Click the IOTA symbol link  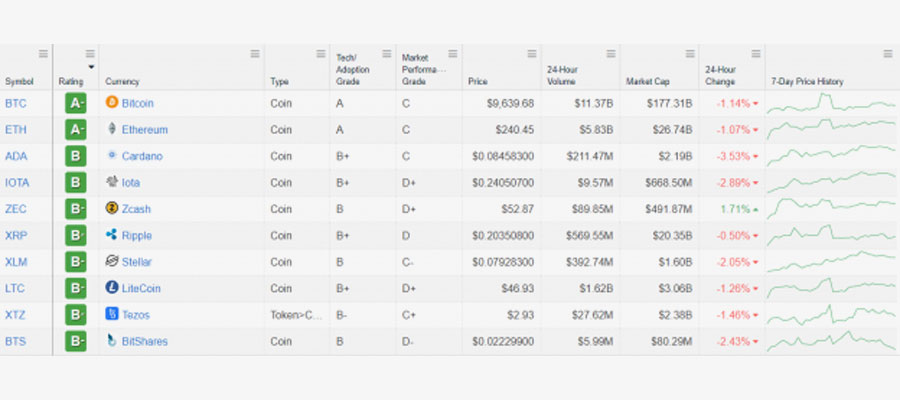click(x=16, y=183)
